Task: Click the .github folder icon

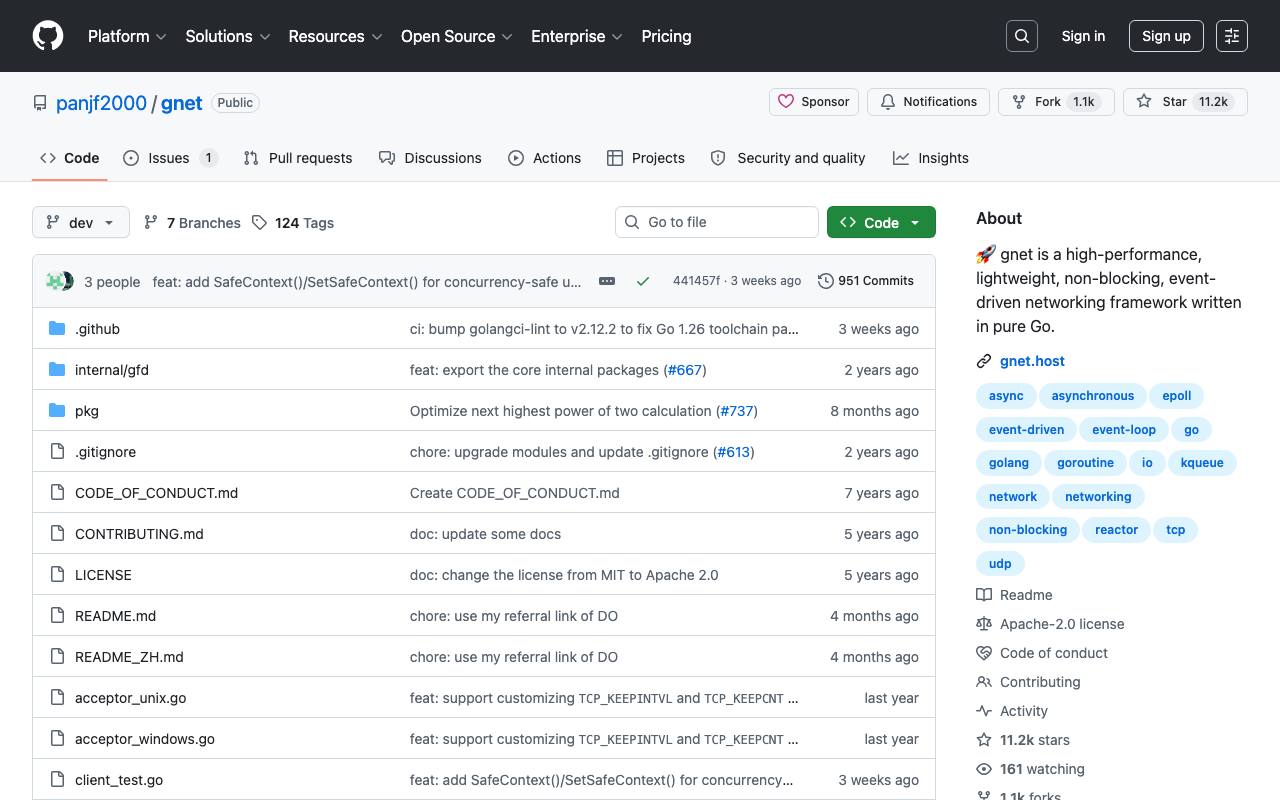Action: [57, 329]
